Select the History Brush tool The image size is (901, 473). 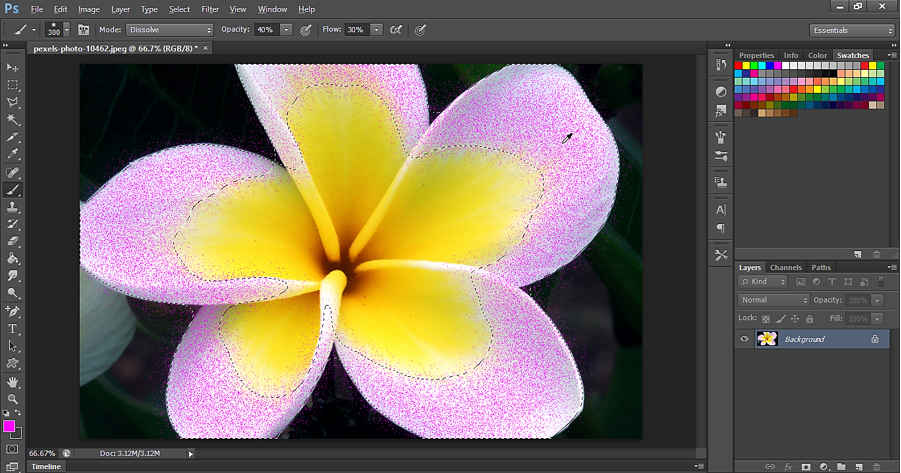(13, 224)
